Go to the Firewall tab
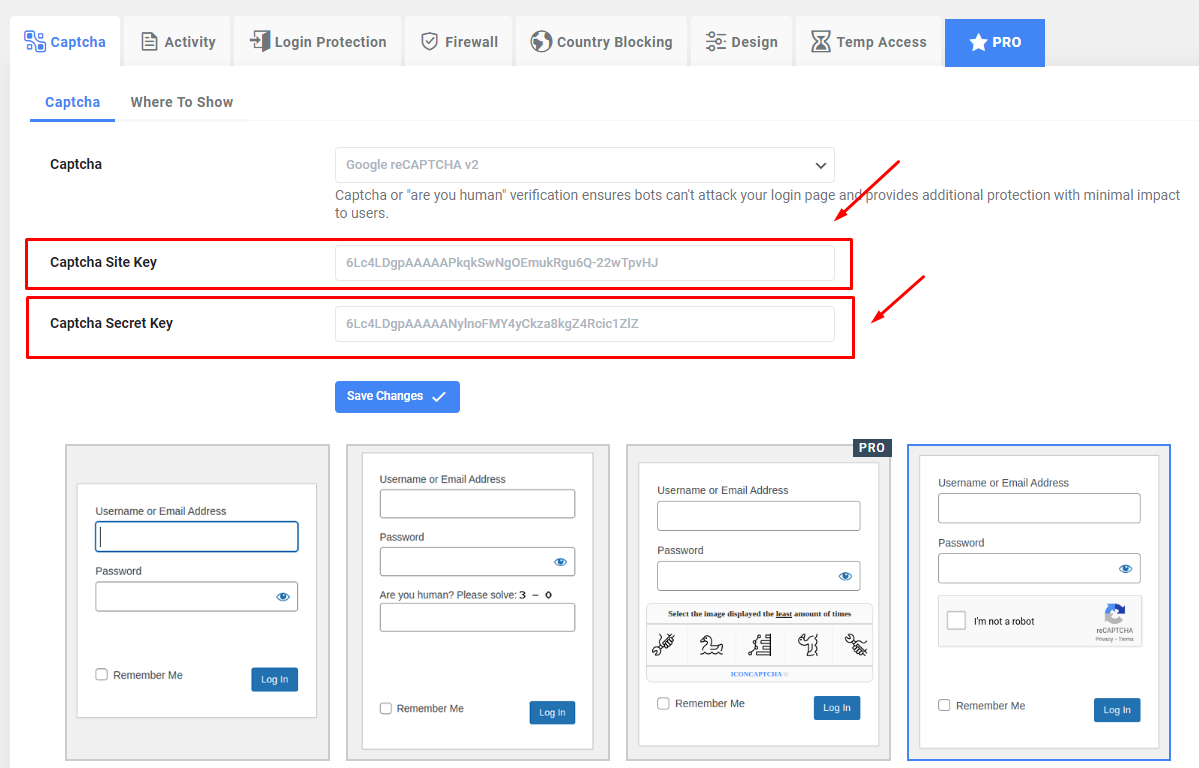This screenshot has height=768, width=1199. point(459,41)
